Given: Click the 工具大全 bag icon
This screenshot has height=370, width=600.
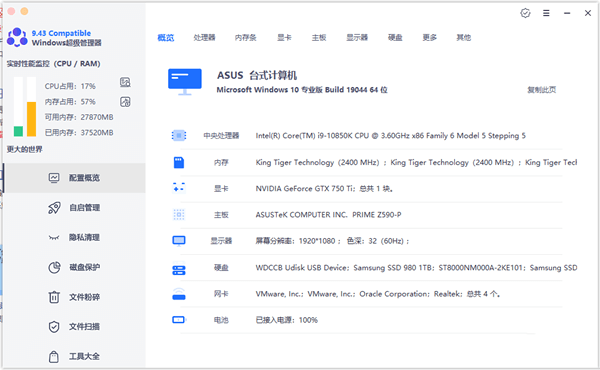Looking at the screenshot, I should pyautogui.click(x=54, y=357).
